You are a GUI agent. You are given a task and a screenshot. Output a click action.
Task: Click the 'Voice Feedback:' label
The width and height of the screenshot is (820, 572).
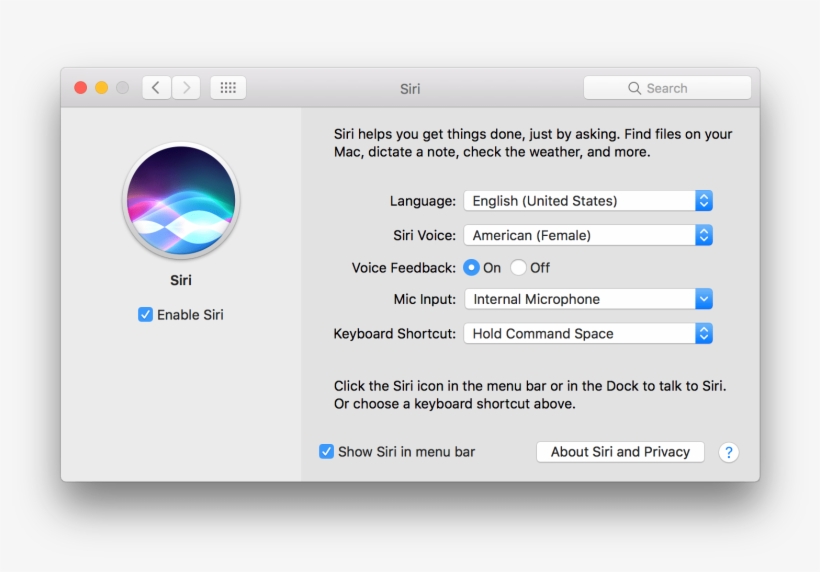pyautogui.click(x=404, y=268)
